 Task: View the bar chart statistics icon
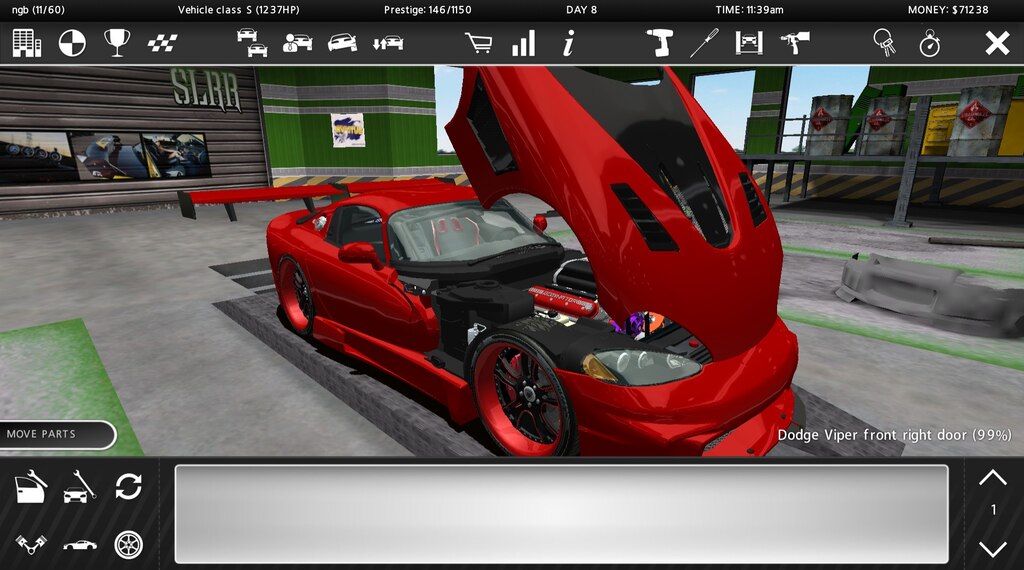(x=524, y=43)
